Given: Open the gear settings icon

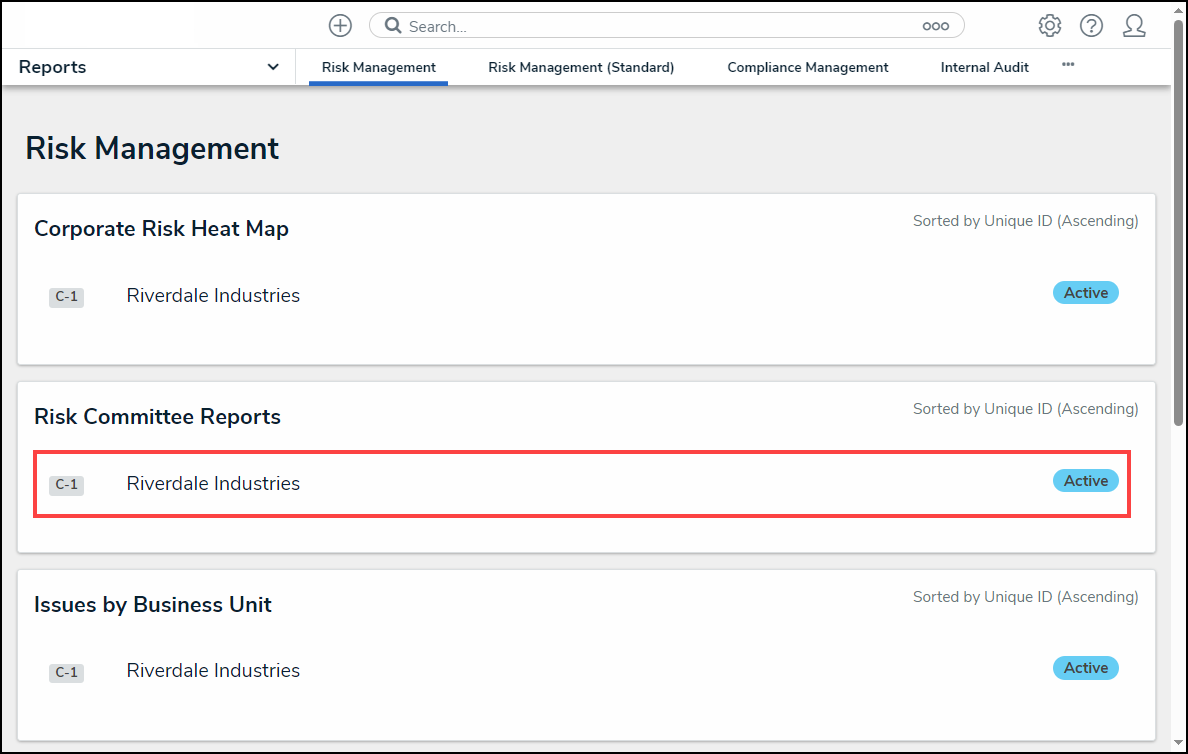Looking at the screenshot, I should (1049, 26).
